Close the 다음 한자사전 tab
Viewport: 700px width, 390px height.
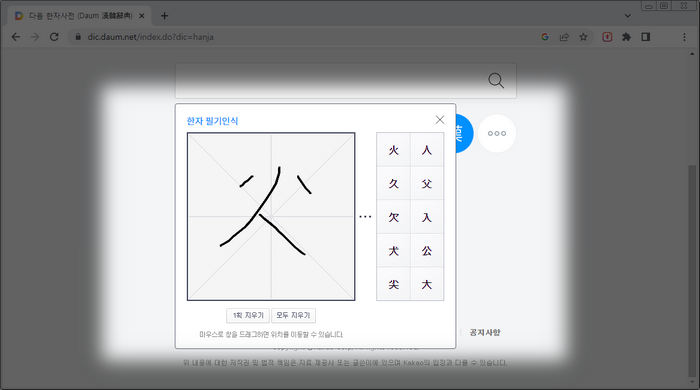(142, 16)
